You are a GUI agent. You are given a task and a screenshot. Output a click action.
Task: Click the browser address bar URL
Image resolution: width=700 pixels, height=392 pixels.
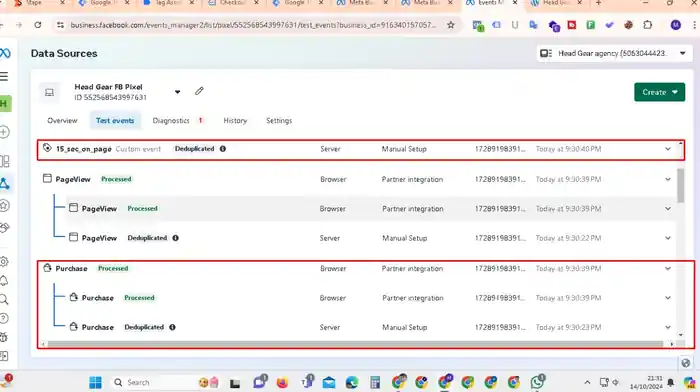[253, 25]
